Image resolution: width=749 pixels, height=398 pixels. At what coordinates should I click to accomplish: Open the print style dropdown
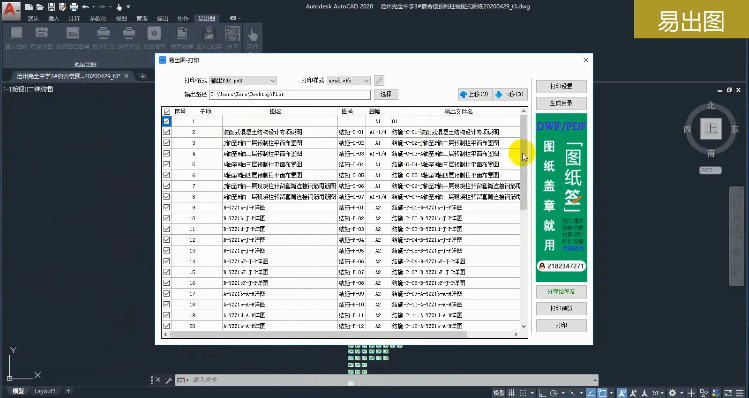click(x=349, y=81)
